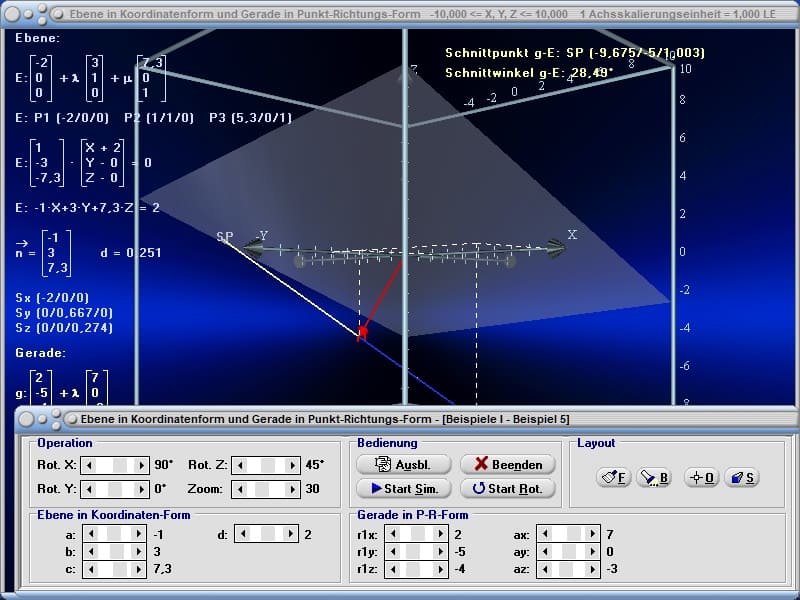Decrease plane coefficient c
Screen dimensions: 800x600
(91, 569)
